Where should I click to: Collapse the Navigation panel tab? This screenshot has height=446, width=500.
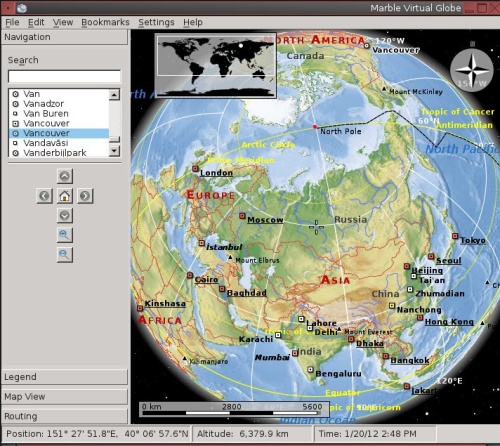point(64,37)
